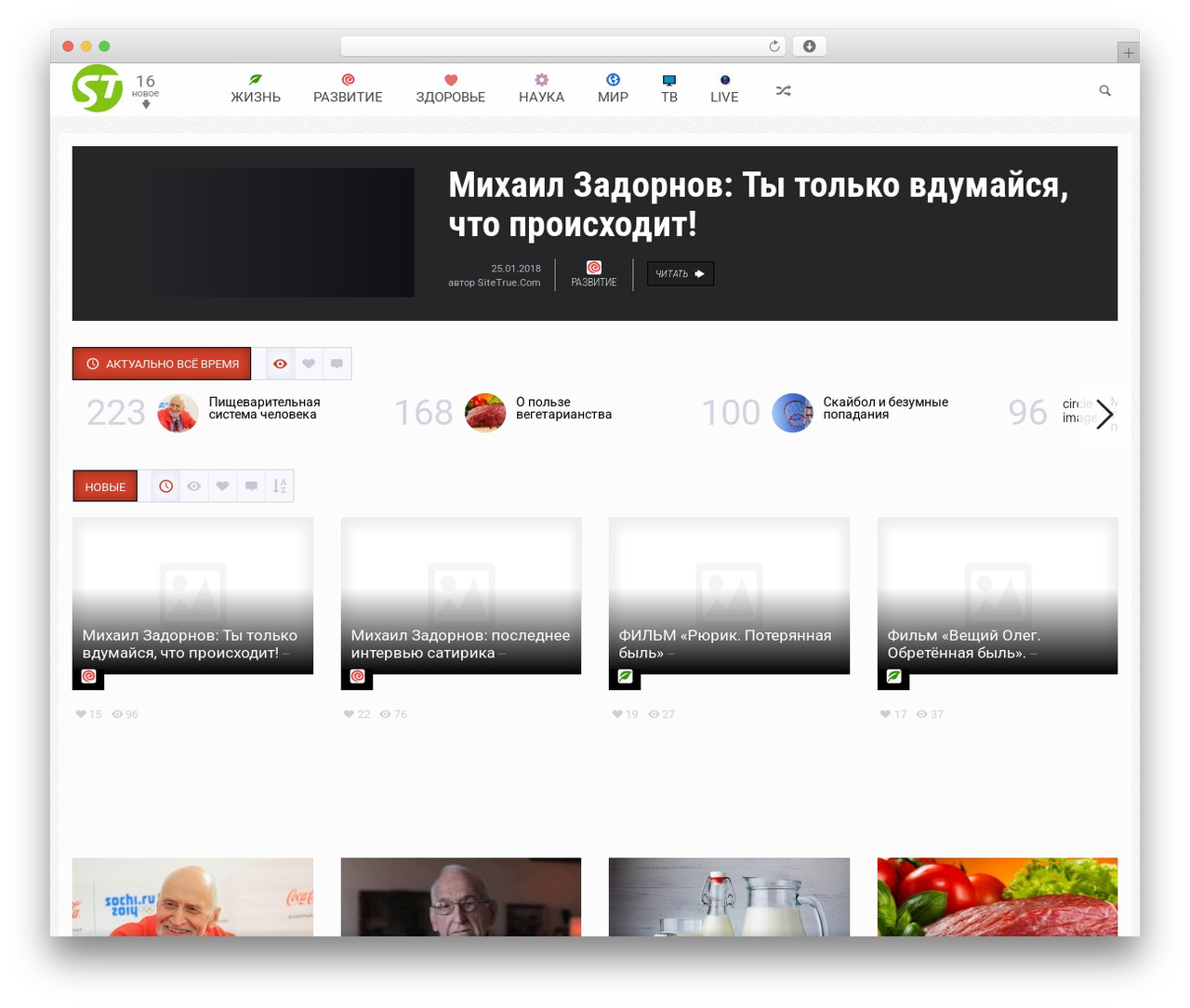Click green leaf icon under «Вещий Олег» card
The height and width of the screenshot is (1008, 1190).
tap(893, 676)
